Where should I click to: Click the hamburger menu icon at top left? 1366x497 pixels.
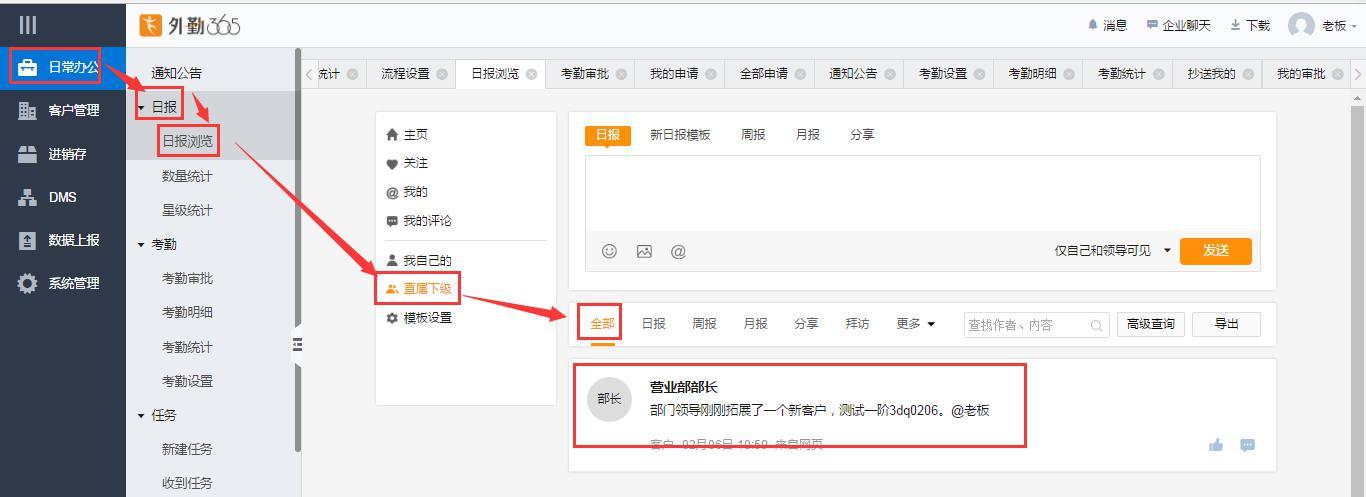point(28,25)
